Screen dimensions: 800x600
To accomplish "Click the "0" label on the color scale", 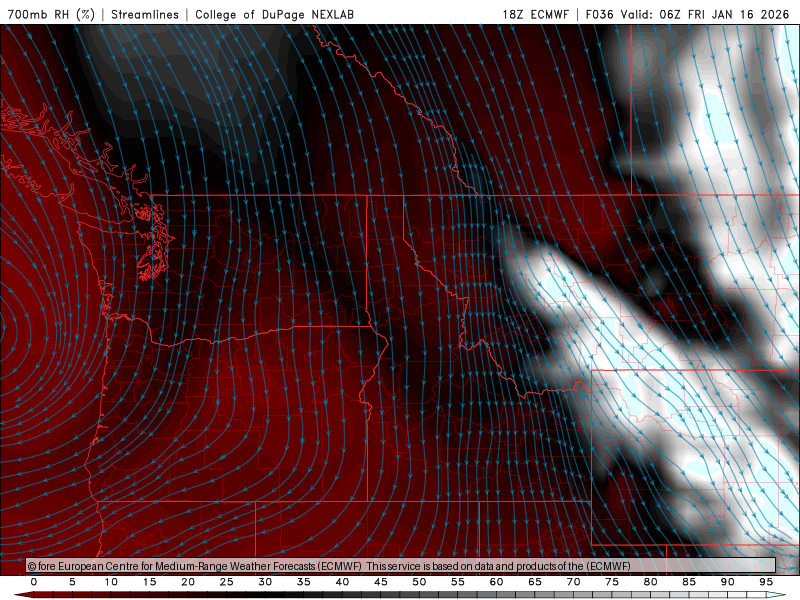I will pos(34,582).
